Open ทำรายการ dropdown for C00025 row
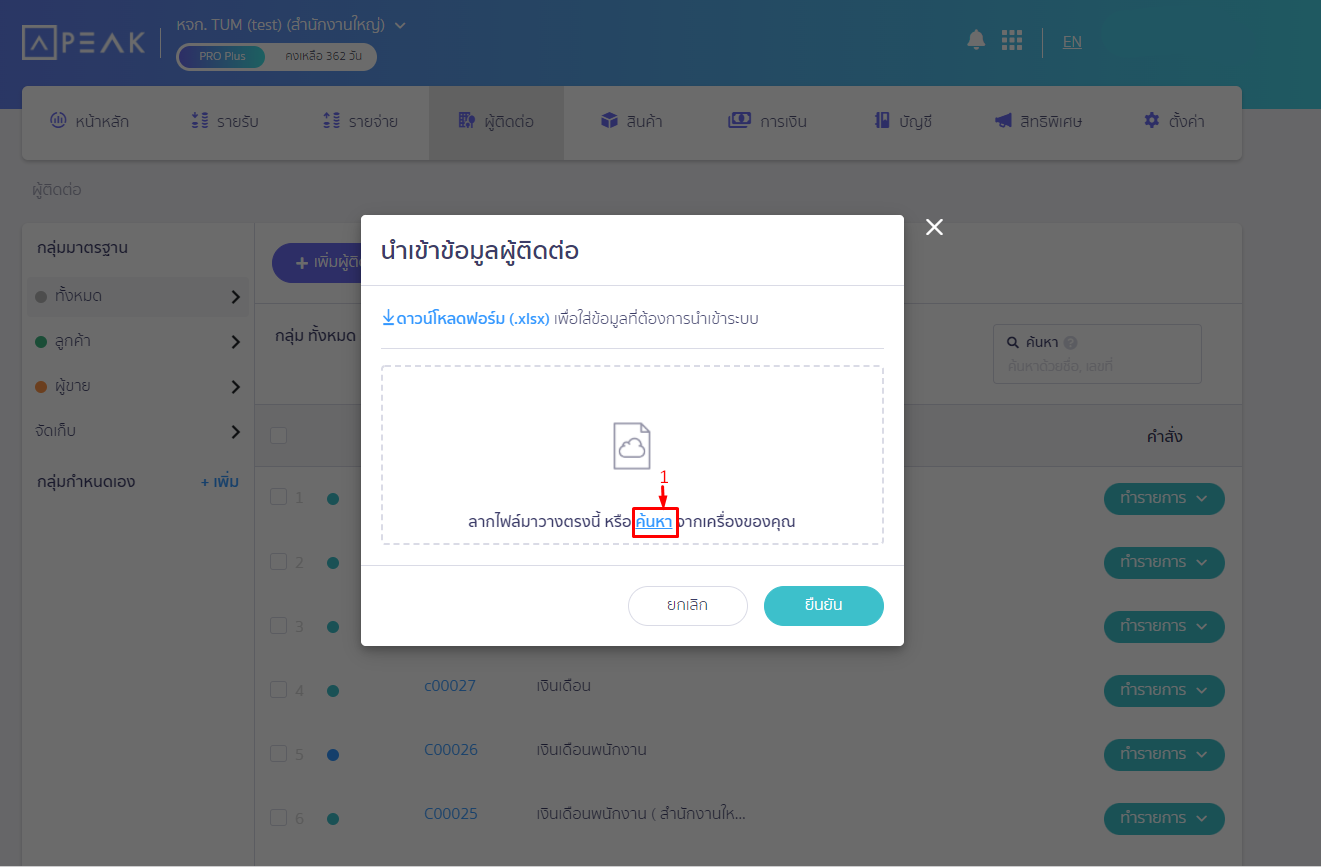Viewport: 1321px width, 868px height. click(x=1164, y=819)
